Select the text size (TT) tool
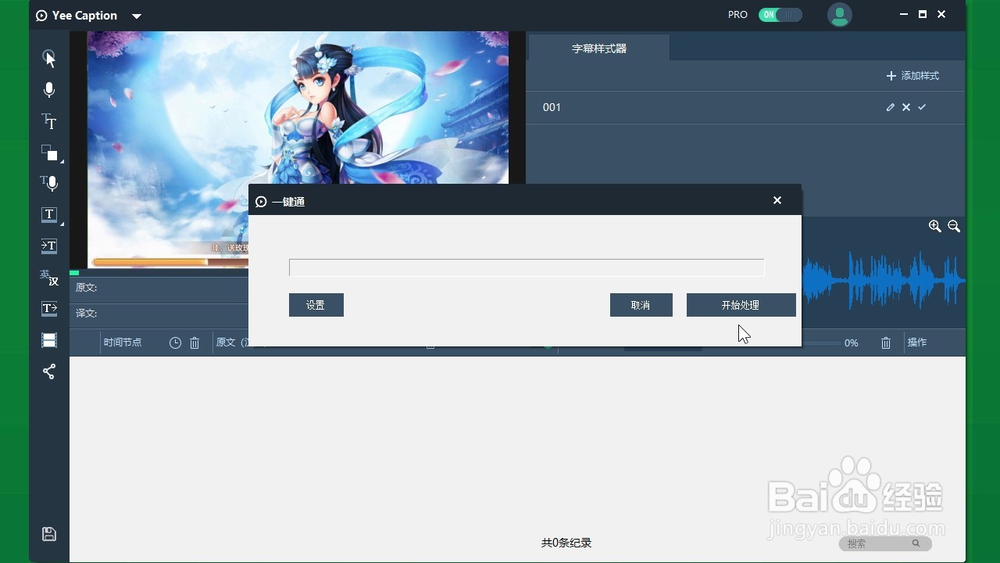 click(49, 121)
